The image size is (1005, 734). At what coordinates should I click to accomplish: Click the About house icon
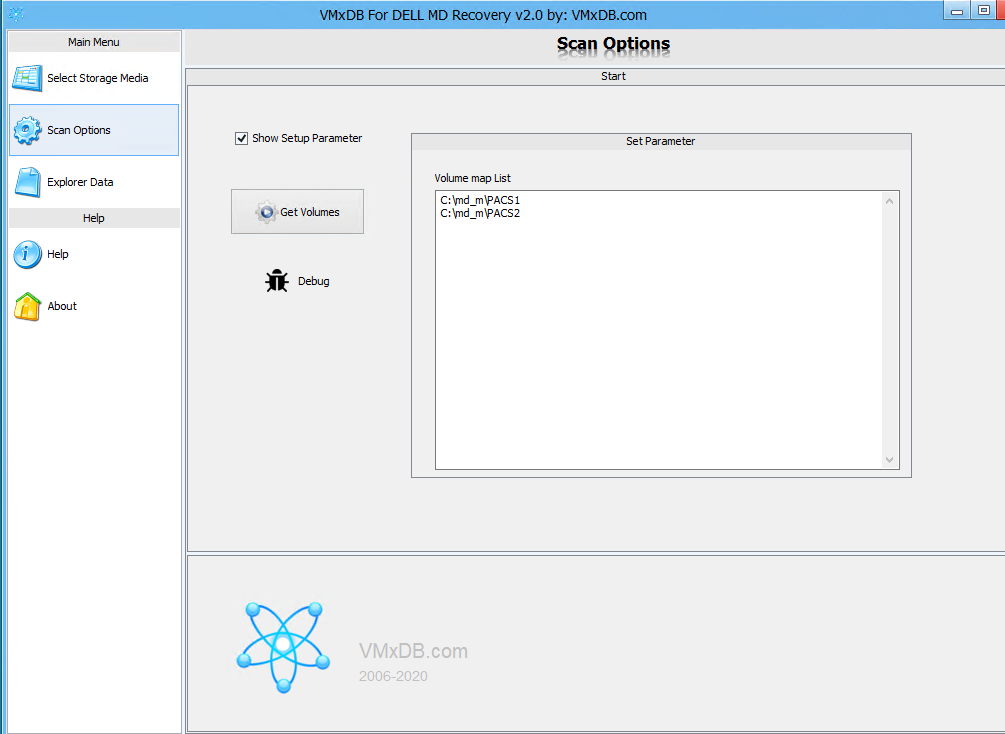tap(28, 306)
